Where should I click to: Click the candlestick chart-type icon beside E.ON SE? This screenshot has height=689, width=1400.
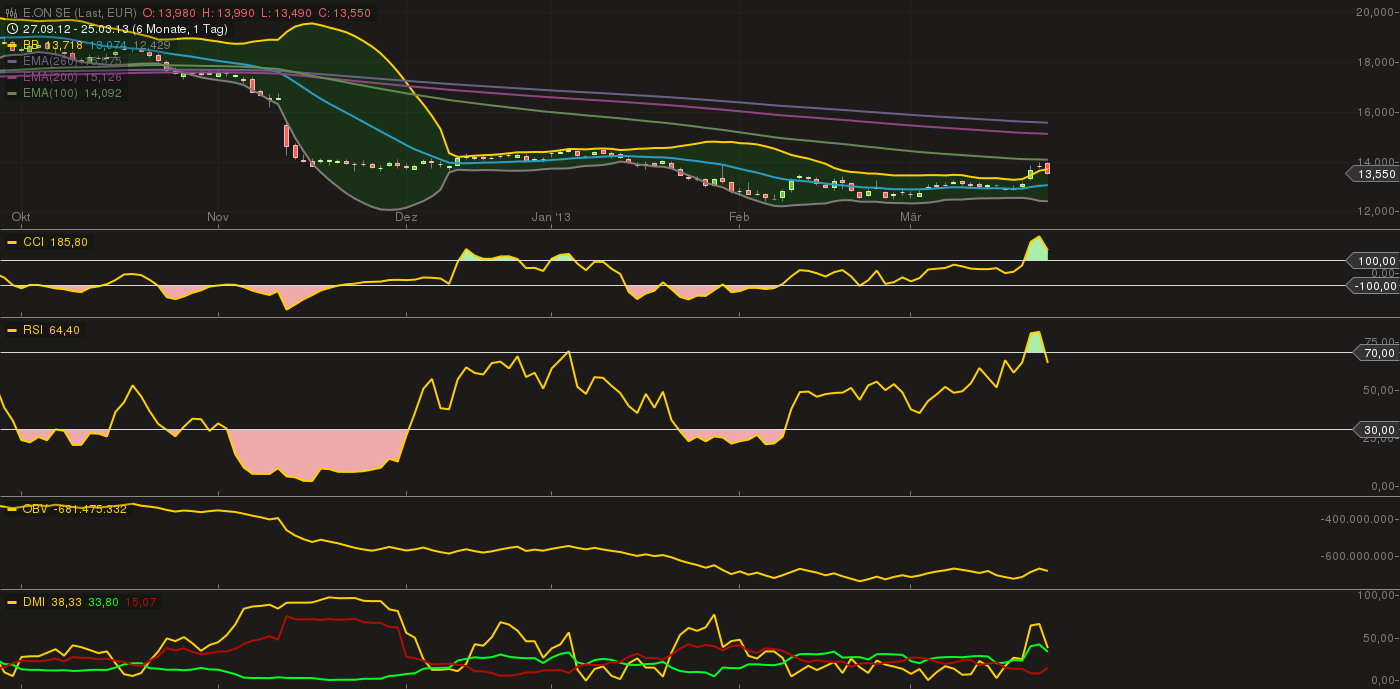tap(12, 13)
